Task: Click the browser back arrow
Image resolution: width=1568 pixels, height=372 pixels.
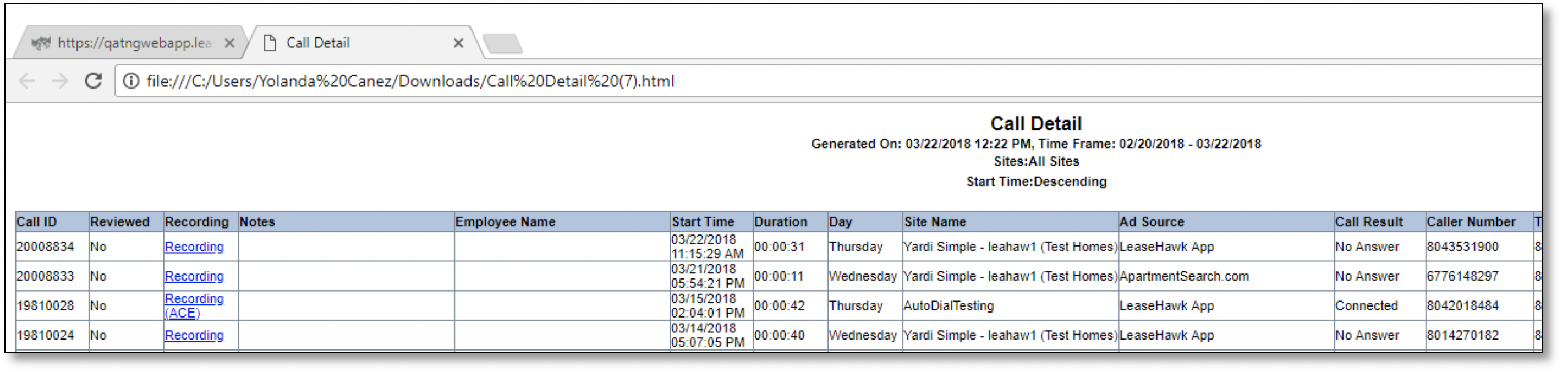Action: pos(28,81)
